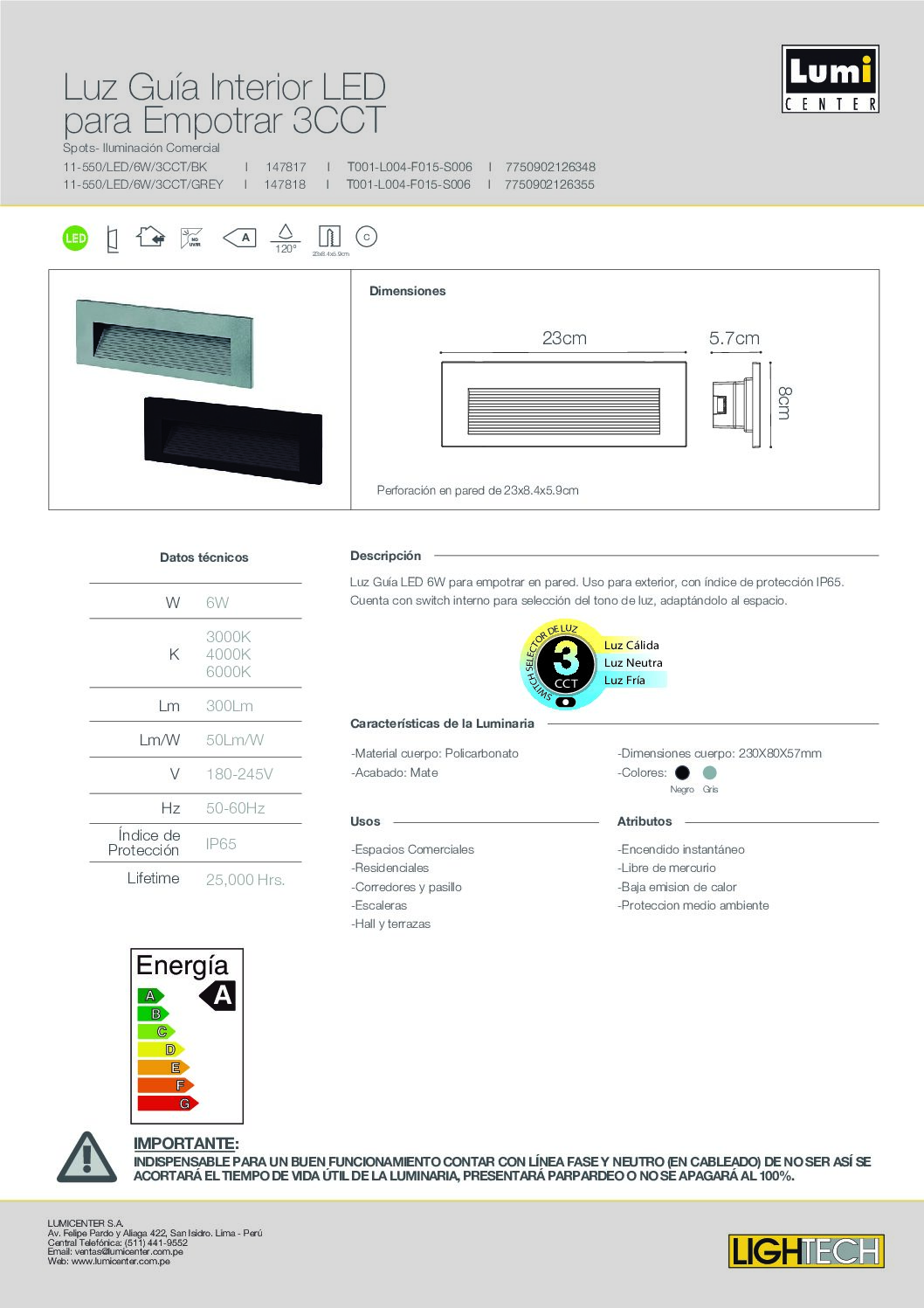Select the Gris grey color dot
Screen dimensions: 924x1308
point(710,772)
